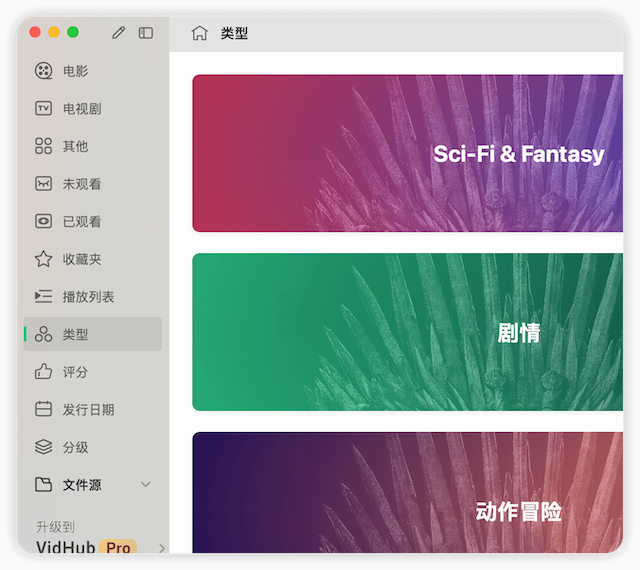Open the 剧情 genre card
Screen dimensions: 640x570
pos(407,332)
